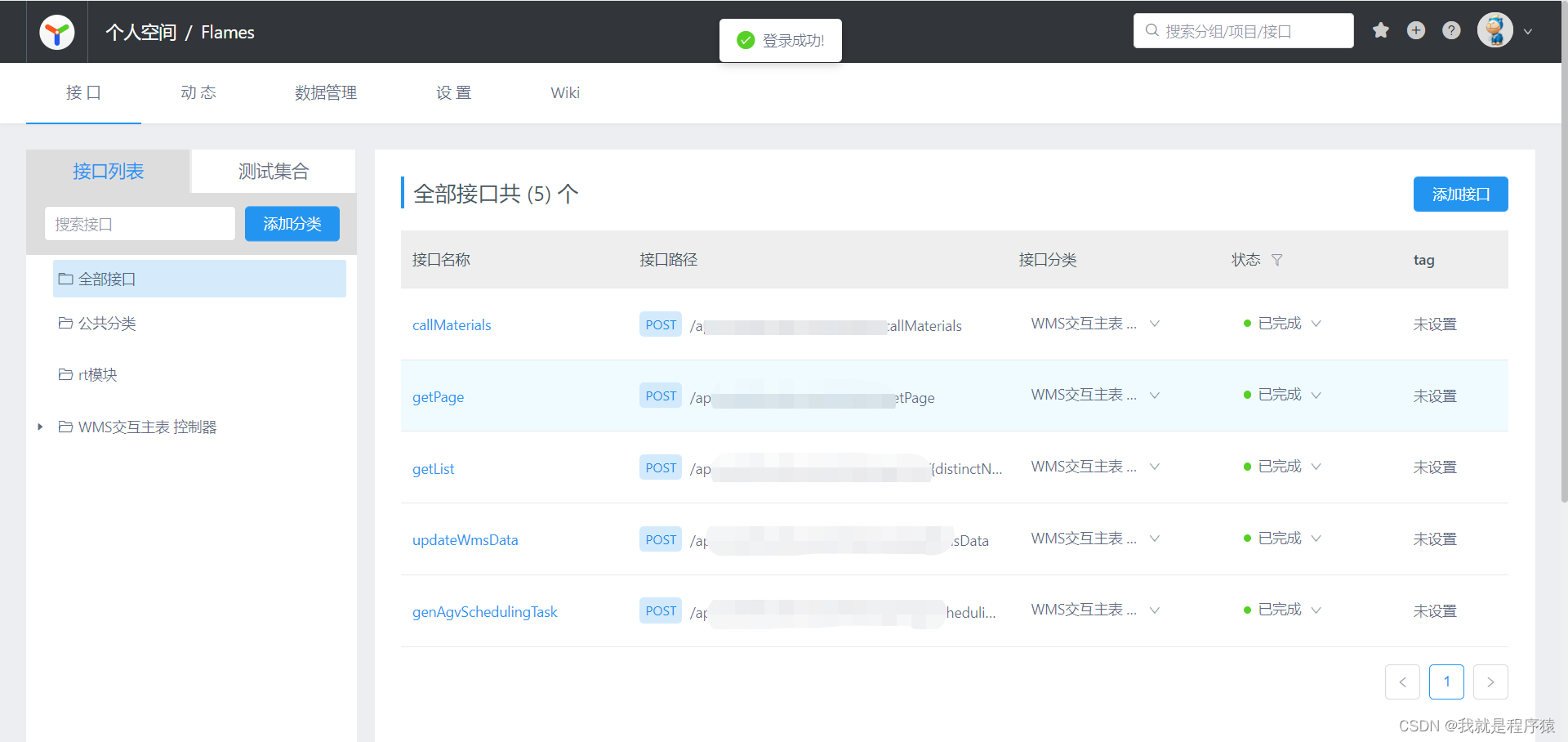The height and width of the screenshot is (742, 1568).
Task: Click the 接口分类 column header
Action: pyautogui.click(x=1047, y=260)
